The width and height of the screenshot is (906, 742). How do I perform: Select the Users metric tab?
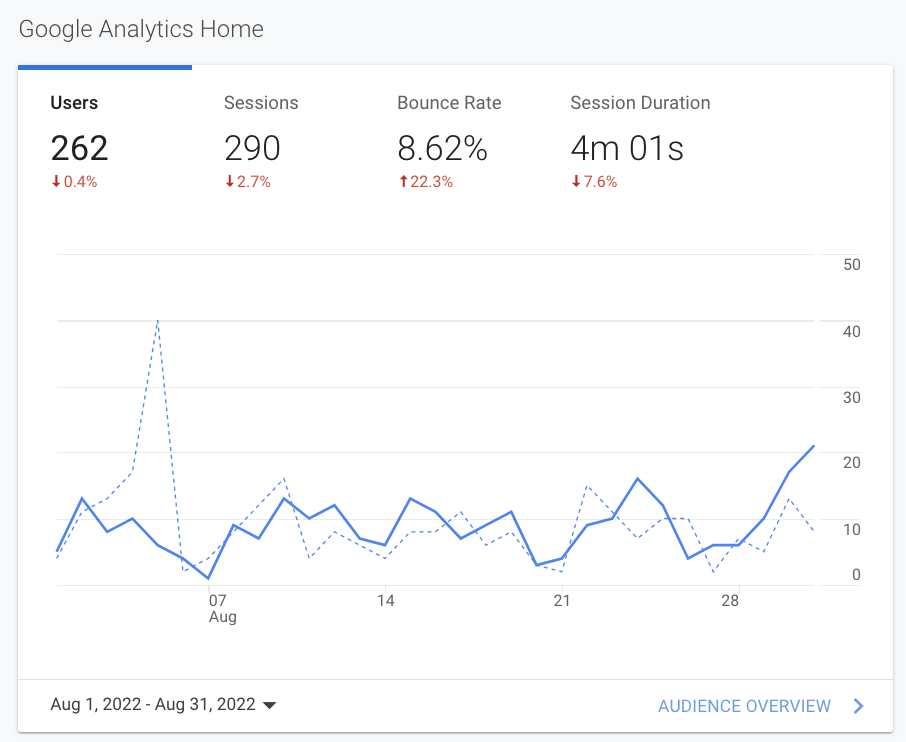pos(105,142)
